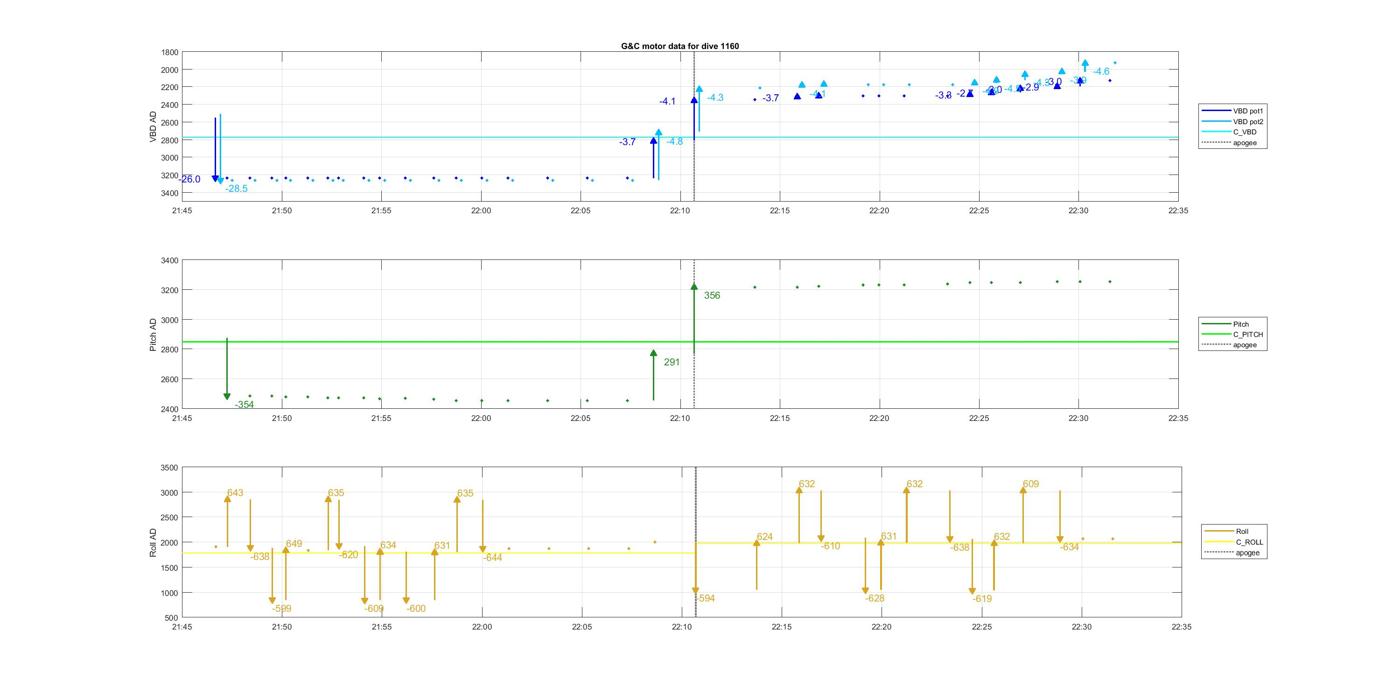Click the '1800' tick on VBD axis

[170, 52]
